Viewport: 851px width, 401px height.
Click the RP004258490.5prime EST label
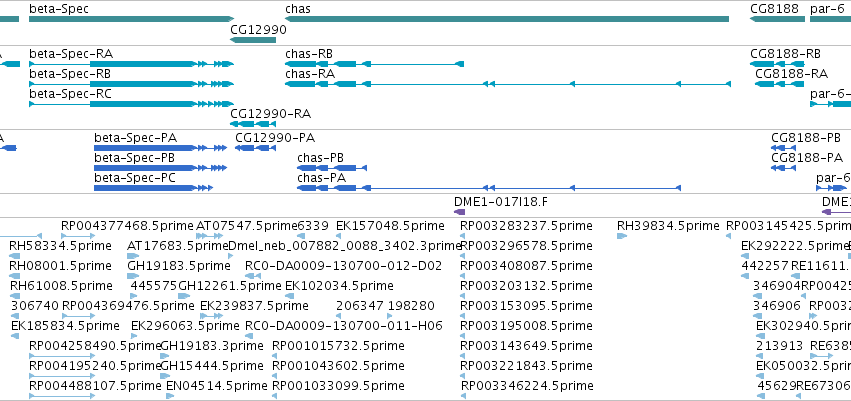pos(95,346)
